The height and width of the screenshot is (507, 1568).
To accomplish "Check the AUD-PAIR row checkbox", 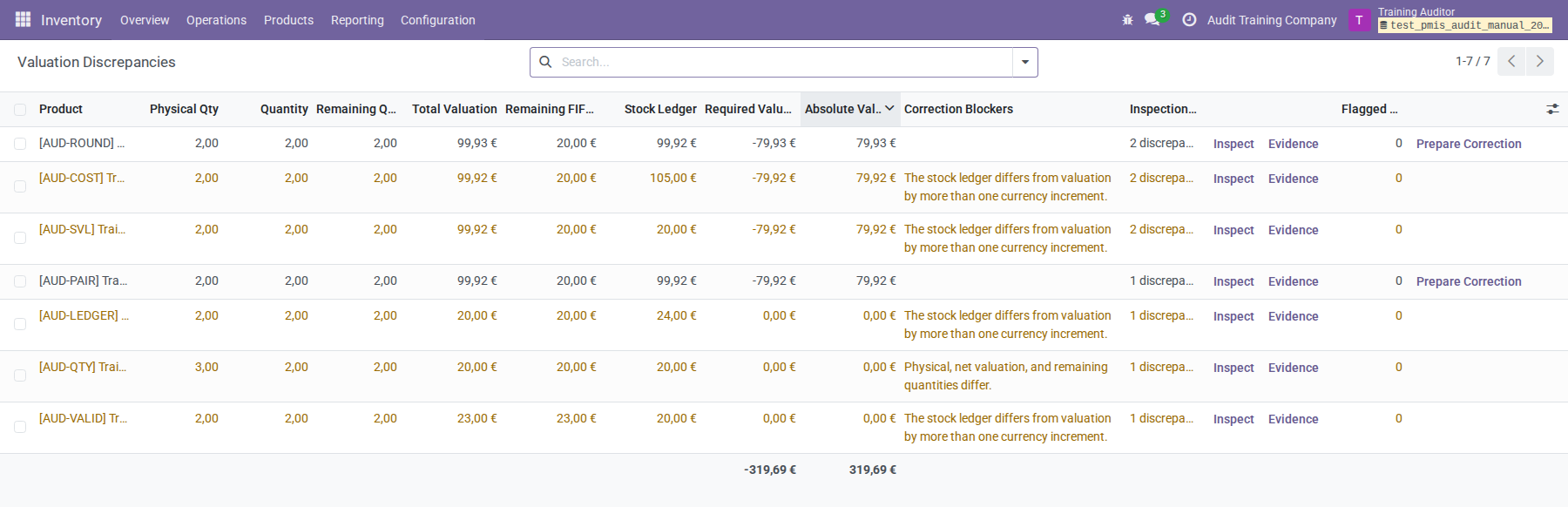I will [20, 281].
